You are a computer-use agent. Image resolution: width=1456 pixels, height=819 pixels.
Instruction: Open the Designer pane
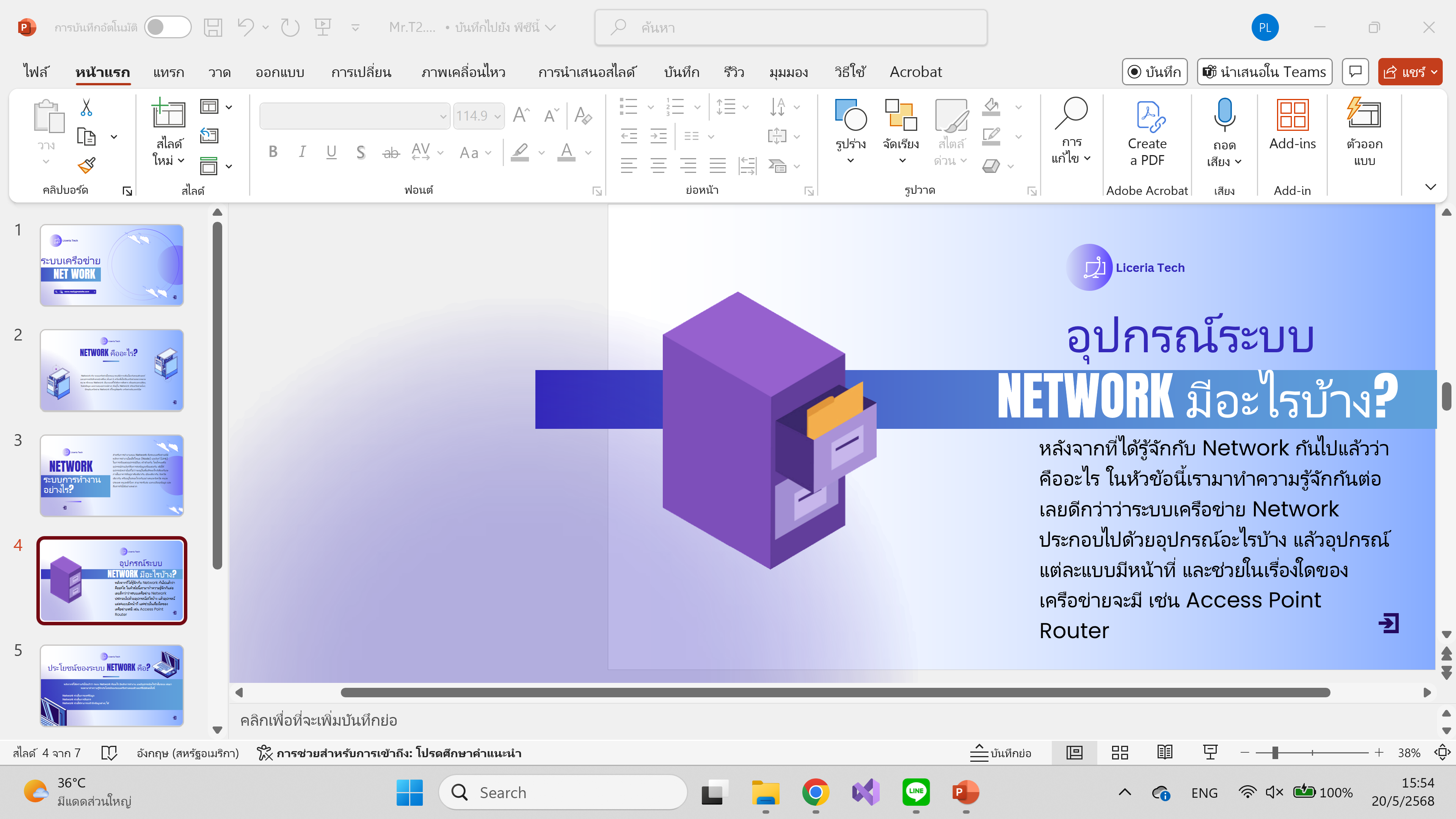tap(1365, 133)
